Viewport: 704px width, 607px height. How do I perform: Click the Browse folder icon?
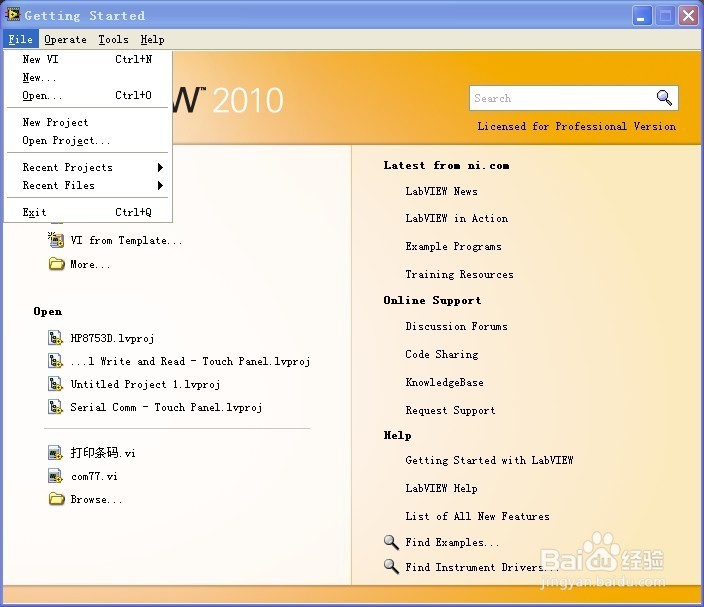(x=56, y=498)
